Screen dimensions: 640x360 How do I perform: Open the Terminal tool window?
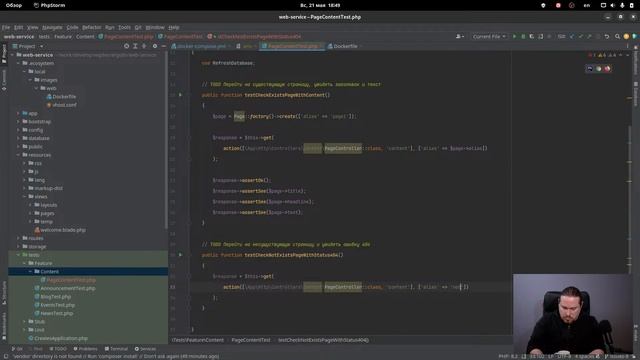[116, 349]
